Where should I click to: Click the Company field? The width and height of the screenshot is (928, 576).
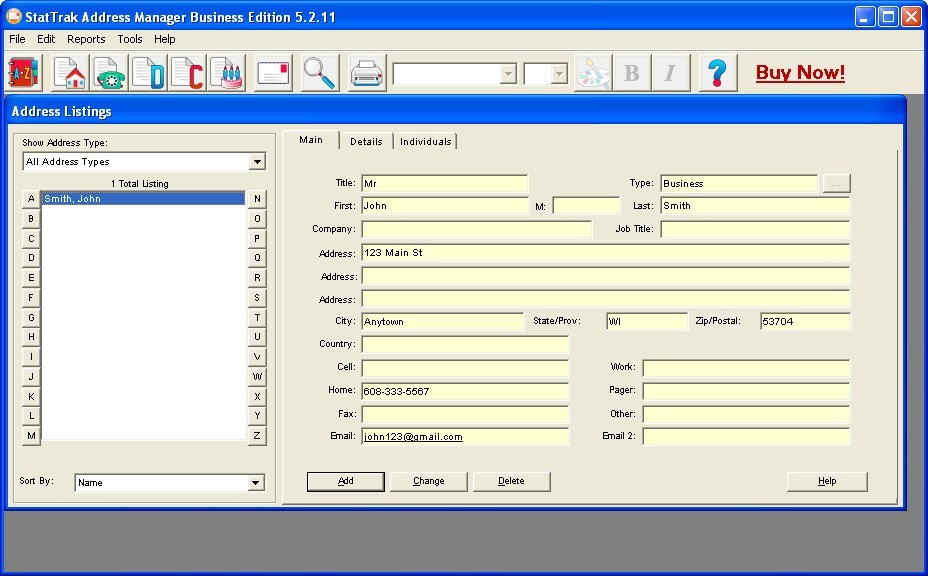476,229
